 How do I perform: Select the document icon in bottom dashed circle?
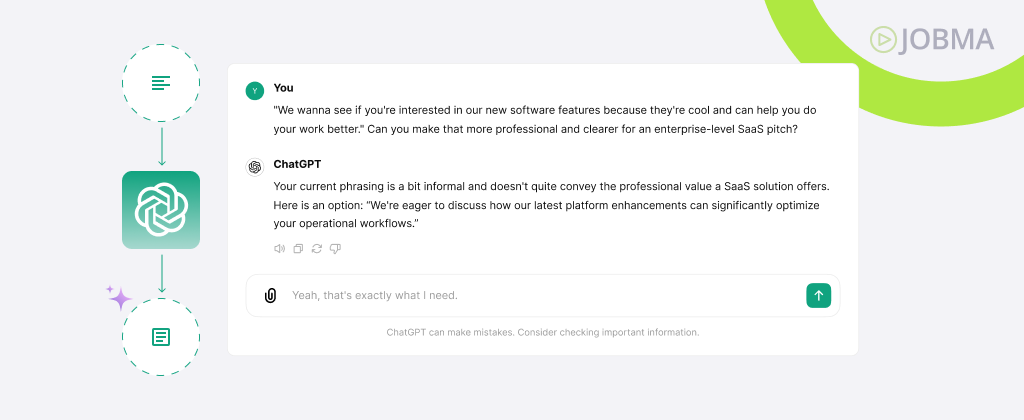point(161,337)
